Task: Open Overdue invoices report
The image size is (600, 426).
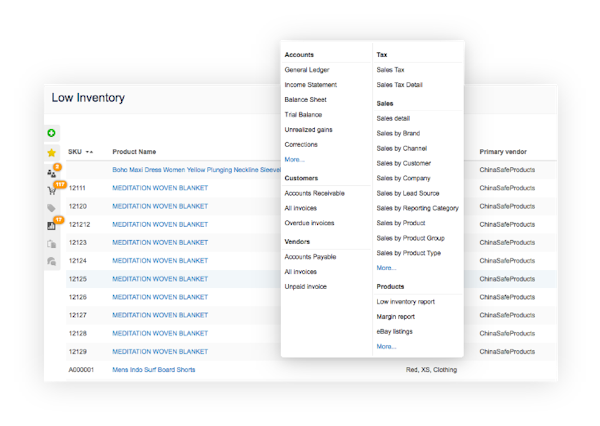Action: click(x=309, y=223)
